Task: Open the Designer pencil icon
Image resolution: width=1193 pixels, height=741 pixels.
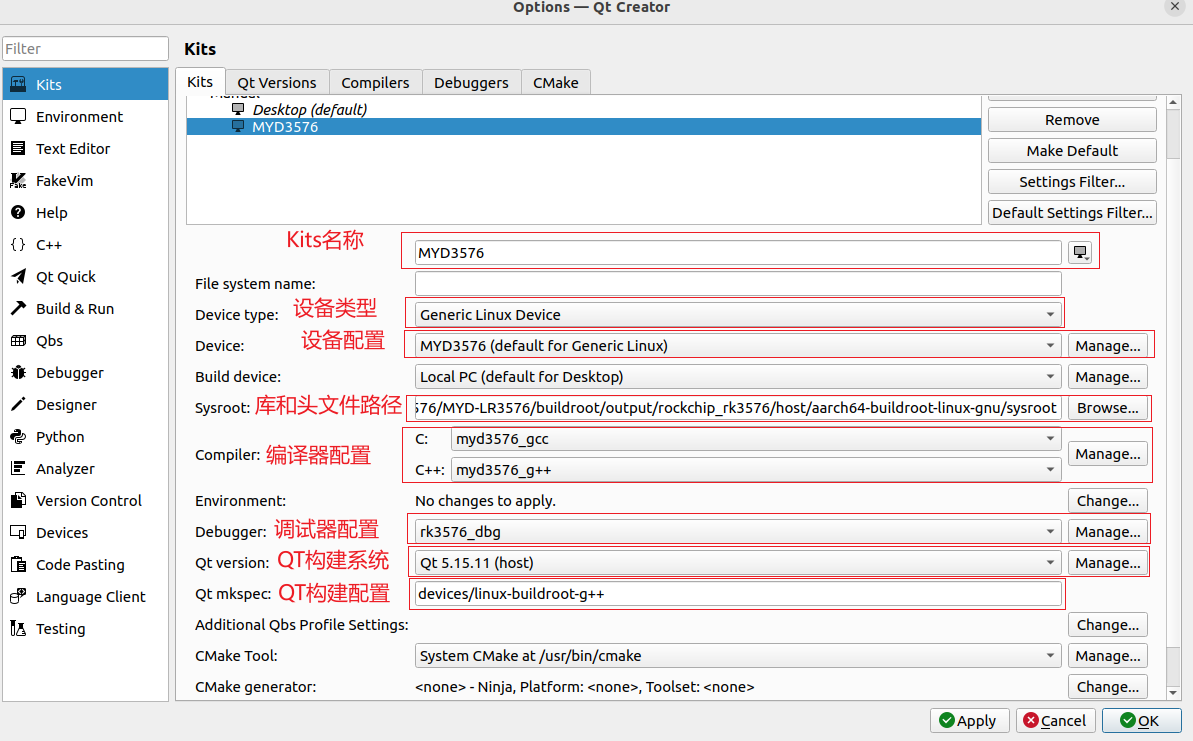Action: (x=18, y=404)
